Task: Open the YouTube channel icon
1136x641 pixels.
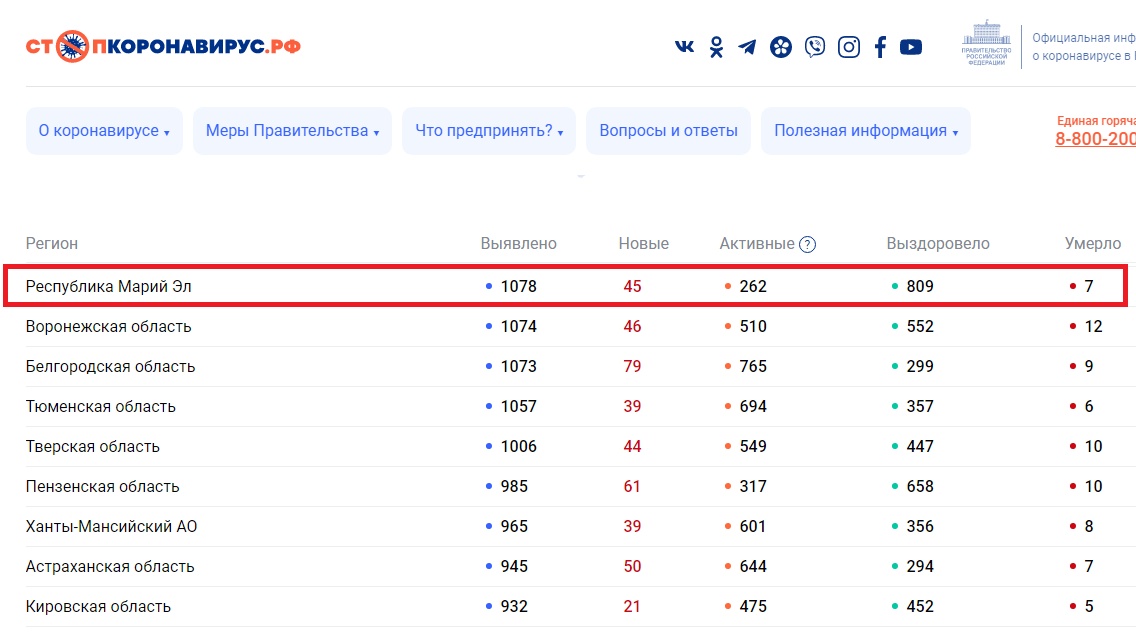Action: point(911,47)
